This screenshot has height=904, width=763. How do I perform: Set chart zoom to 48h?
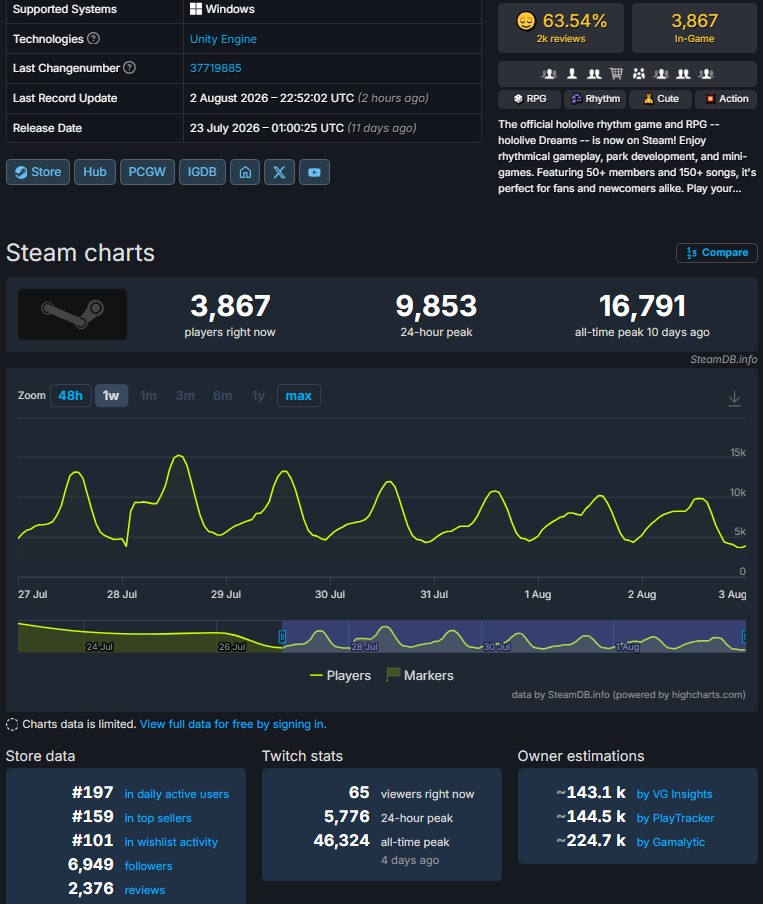coord(70,396)
